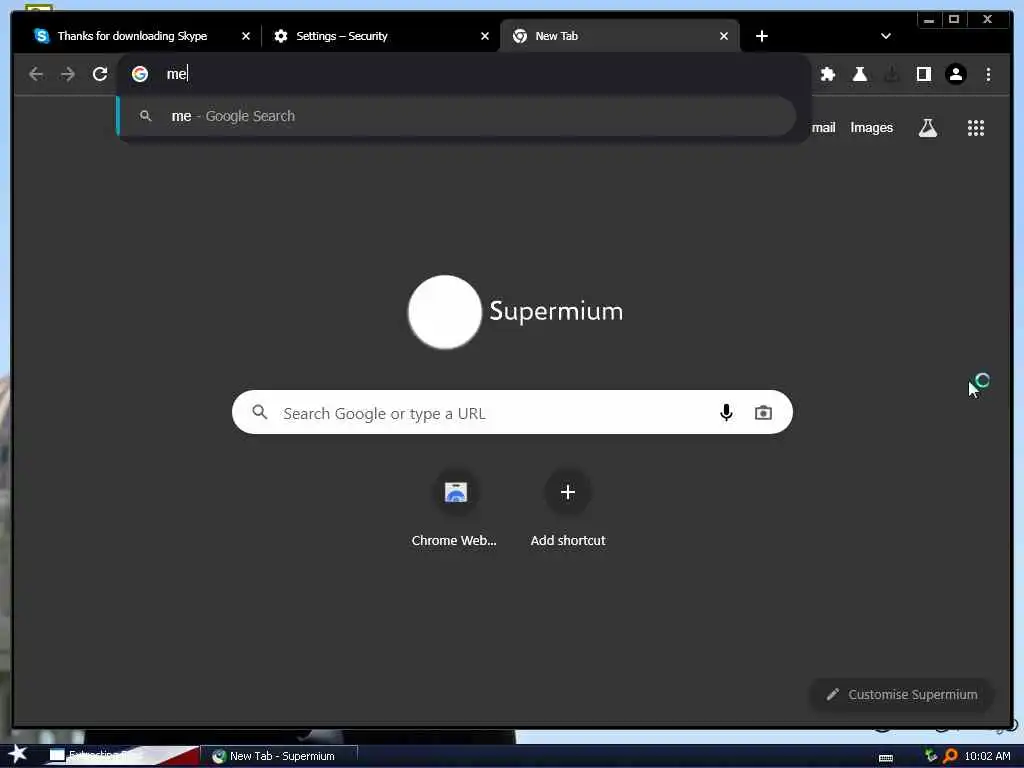Click the 10:02 AM clock
The width and height of the screenshot is (1024, 768).
tap(987, 756)
